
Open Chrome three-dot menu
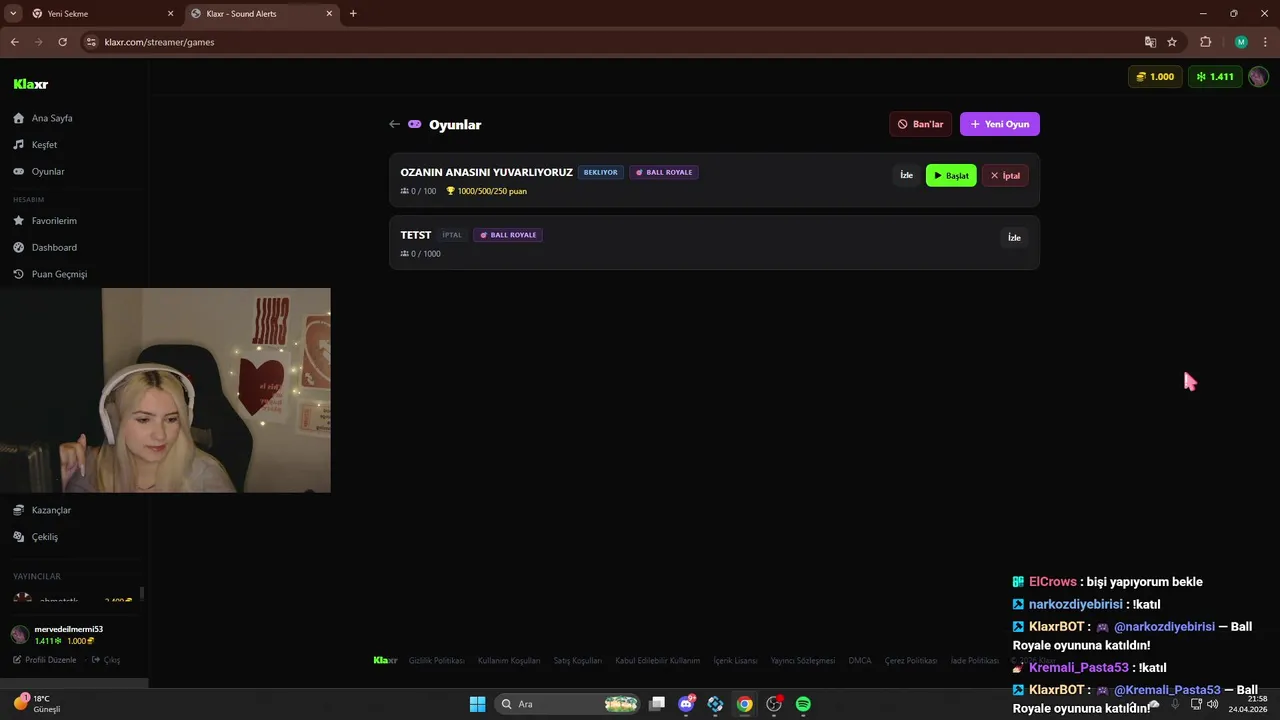1265,42
